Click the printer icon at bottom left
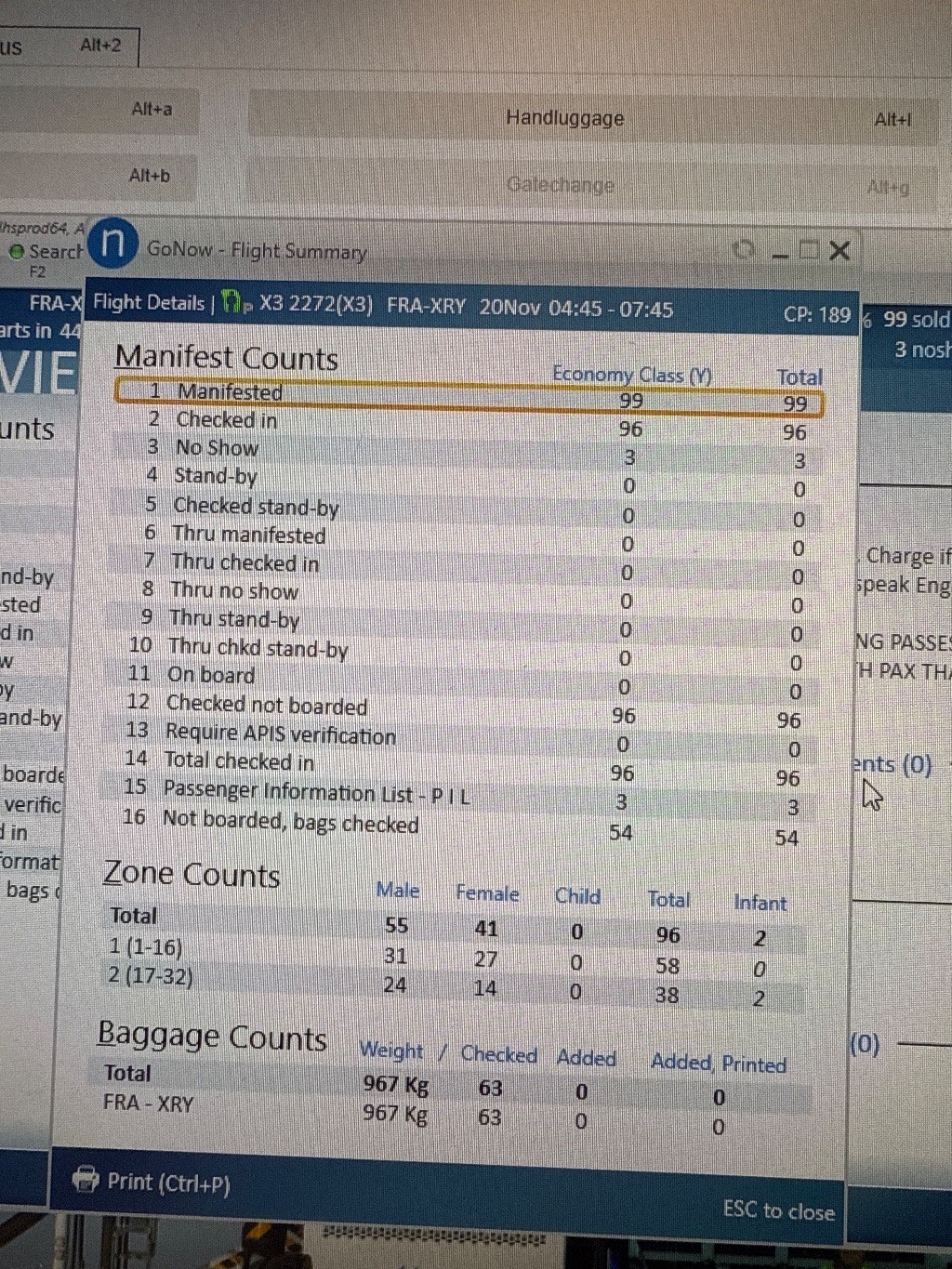Image resolution: width=952 pixels, height=1269 pixels. (86, 1179)
